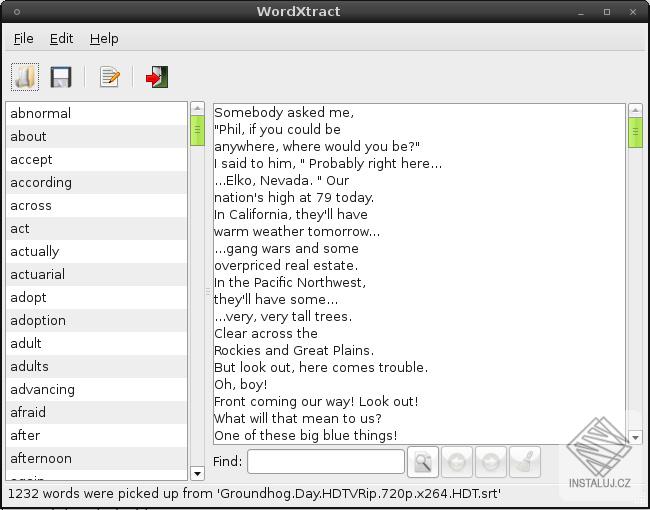Select the word 'across' in the list
Image resolution: width=650 pixels, height=510 pixels.
[x=97, y=205]
